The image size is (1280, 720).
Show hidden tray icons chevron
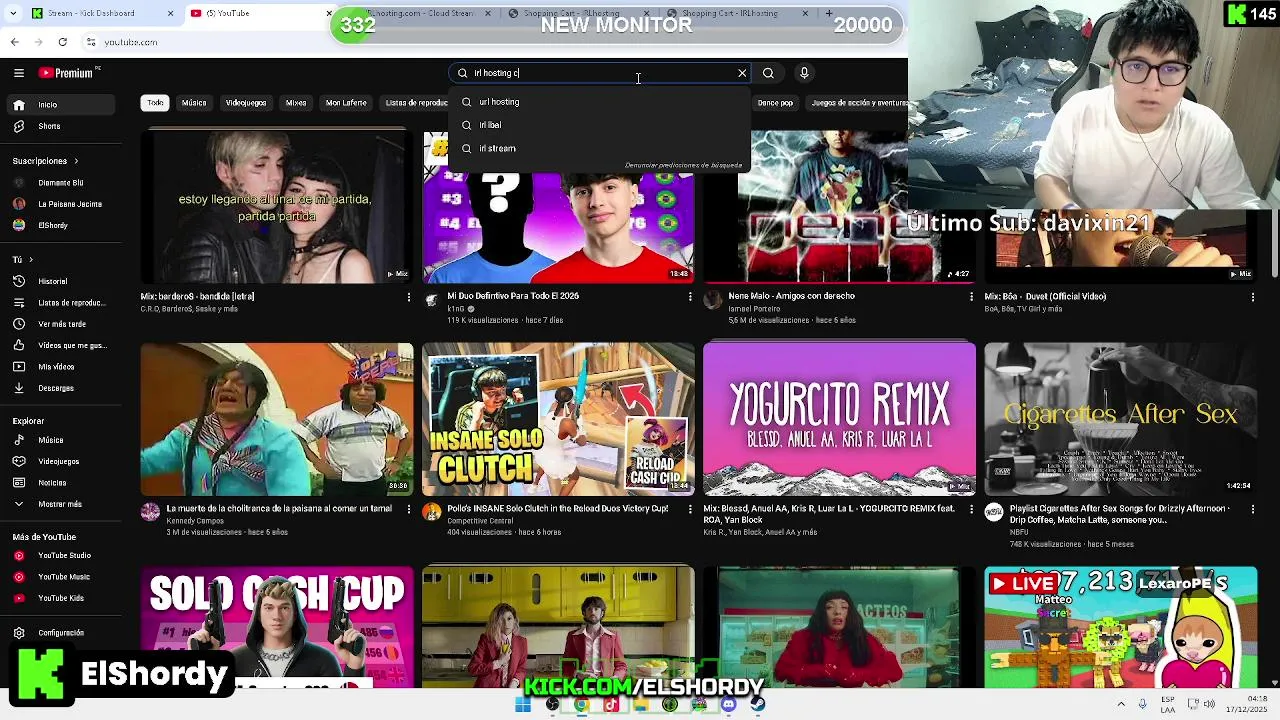pos(1121,704)
